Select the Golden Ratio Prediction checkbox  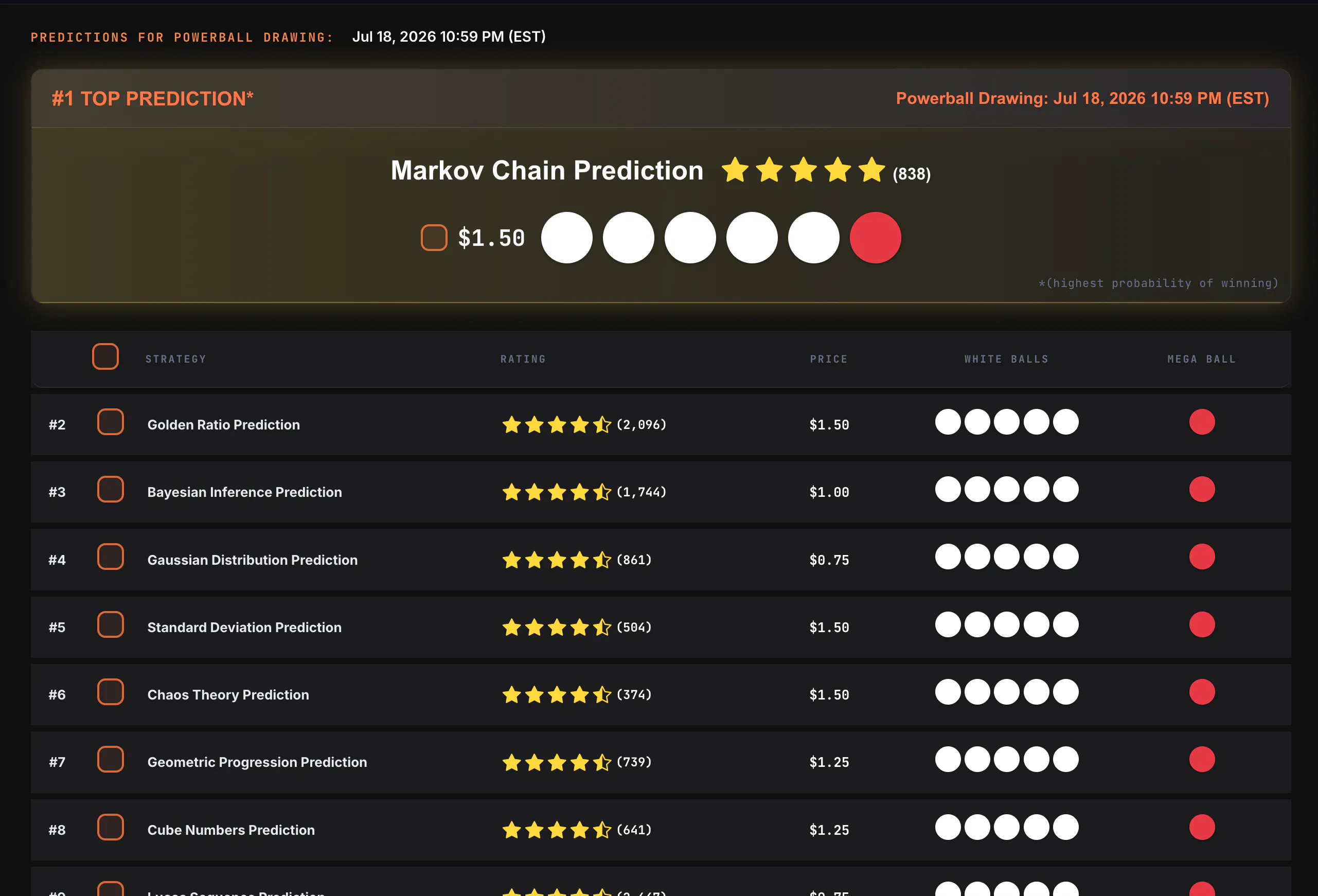(111, 422)
